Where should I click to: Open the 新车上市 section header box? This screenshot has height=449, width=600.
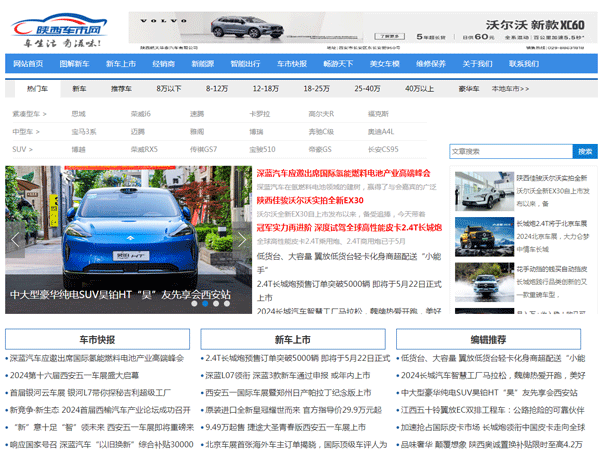coord(293,339)
